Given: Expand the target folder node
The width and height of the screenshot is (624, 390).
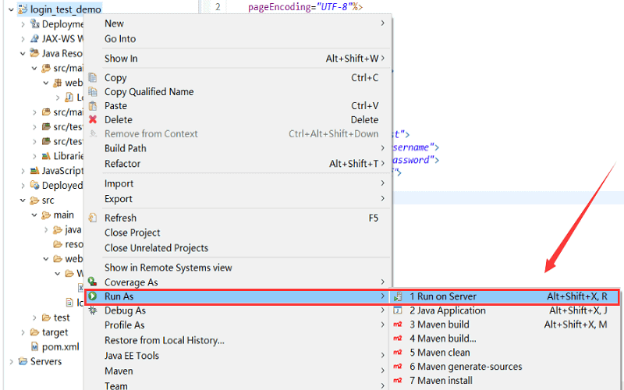Looking at the screenshot, I should pyautogui.click(x=23, y=332).
